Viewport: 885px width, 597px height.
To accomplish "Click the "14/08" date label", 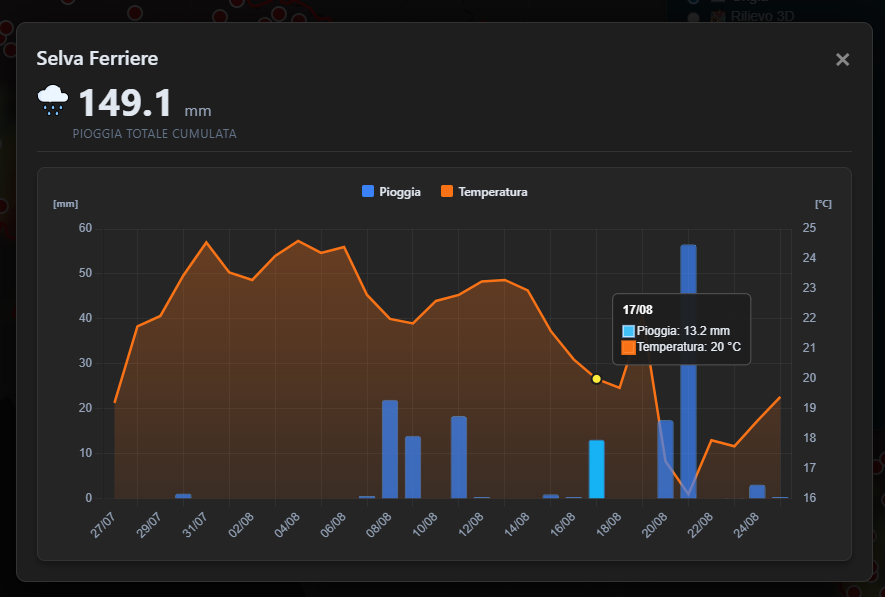I will (516, 525).
